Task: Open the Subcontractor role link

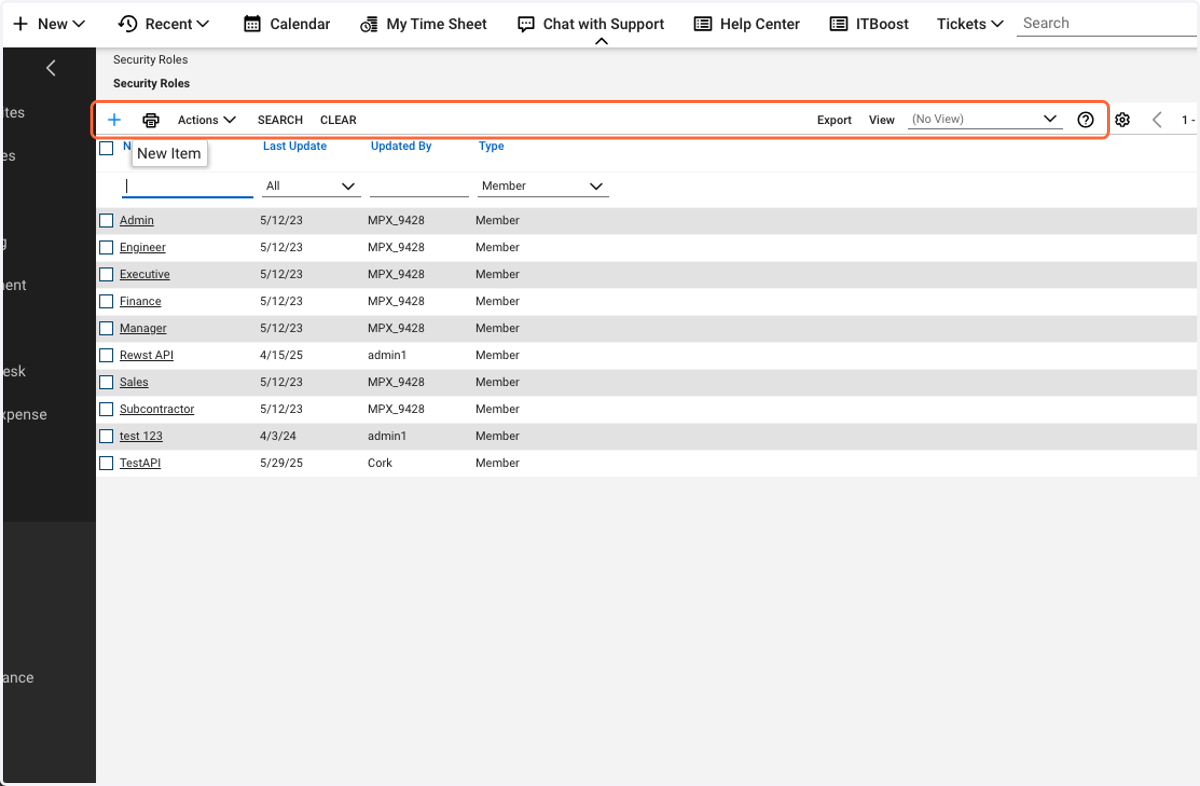Action: point(157,409)
